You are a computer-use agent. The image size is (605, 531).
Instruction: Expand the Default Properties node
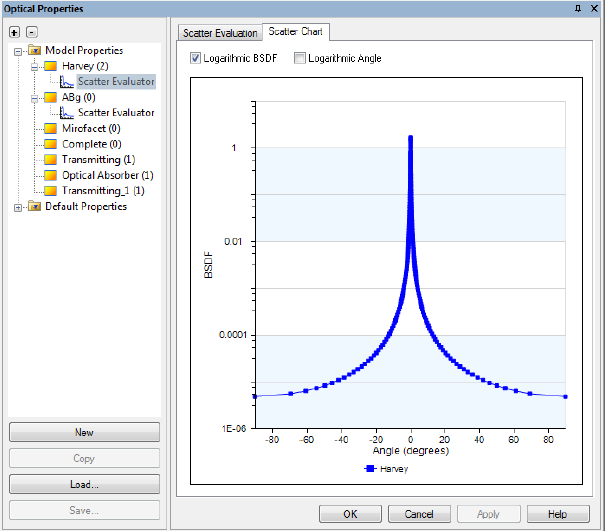[x=18, y=208]
